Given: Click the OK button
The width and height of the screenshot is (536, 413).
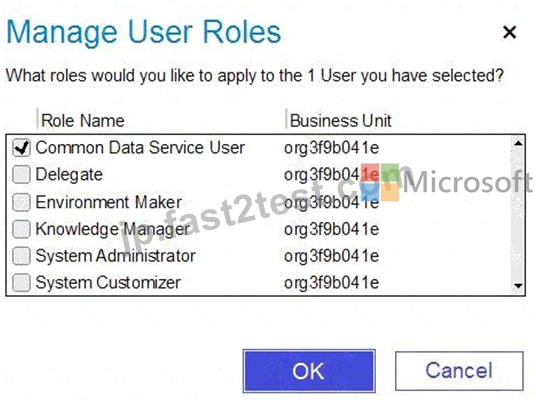Looking at the screenshot, I should [309, 371].
